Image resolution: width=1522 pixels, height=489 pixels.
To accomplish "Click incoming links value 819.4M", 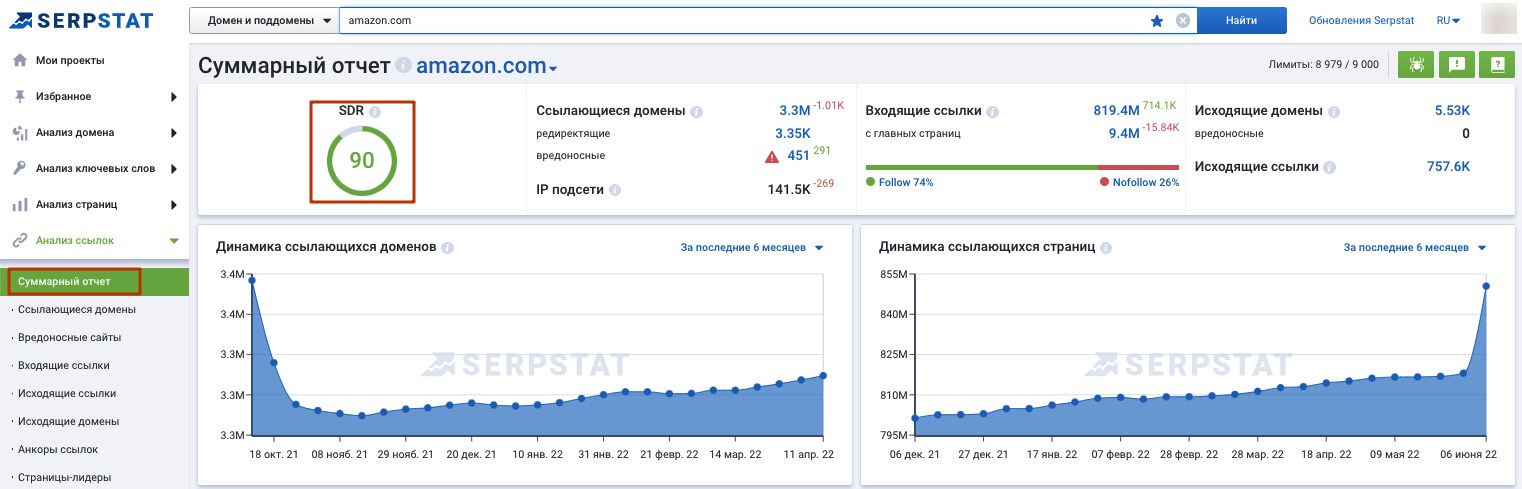I will 1116,111.
